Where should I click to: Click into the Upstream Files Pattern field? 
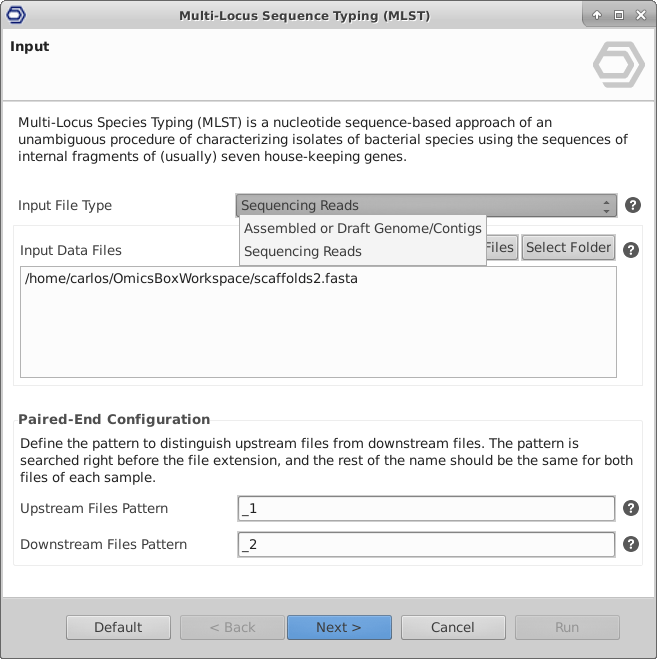click(426, 509)
